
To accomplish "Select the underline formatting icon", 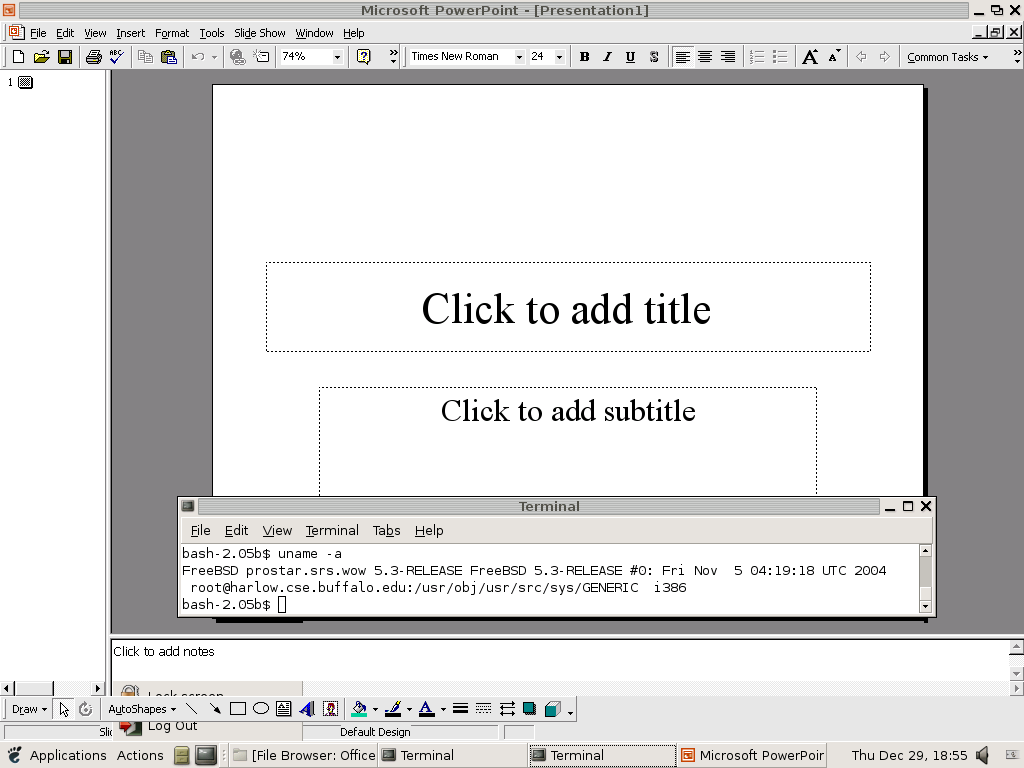I will 628,56.
